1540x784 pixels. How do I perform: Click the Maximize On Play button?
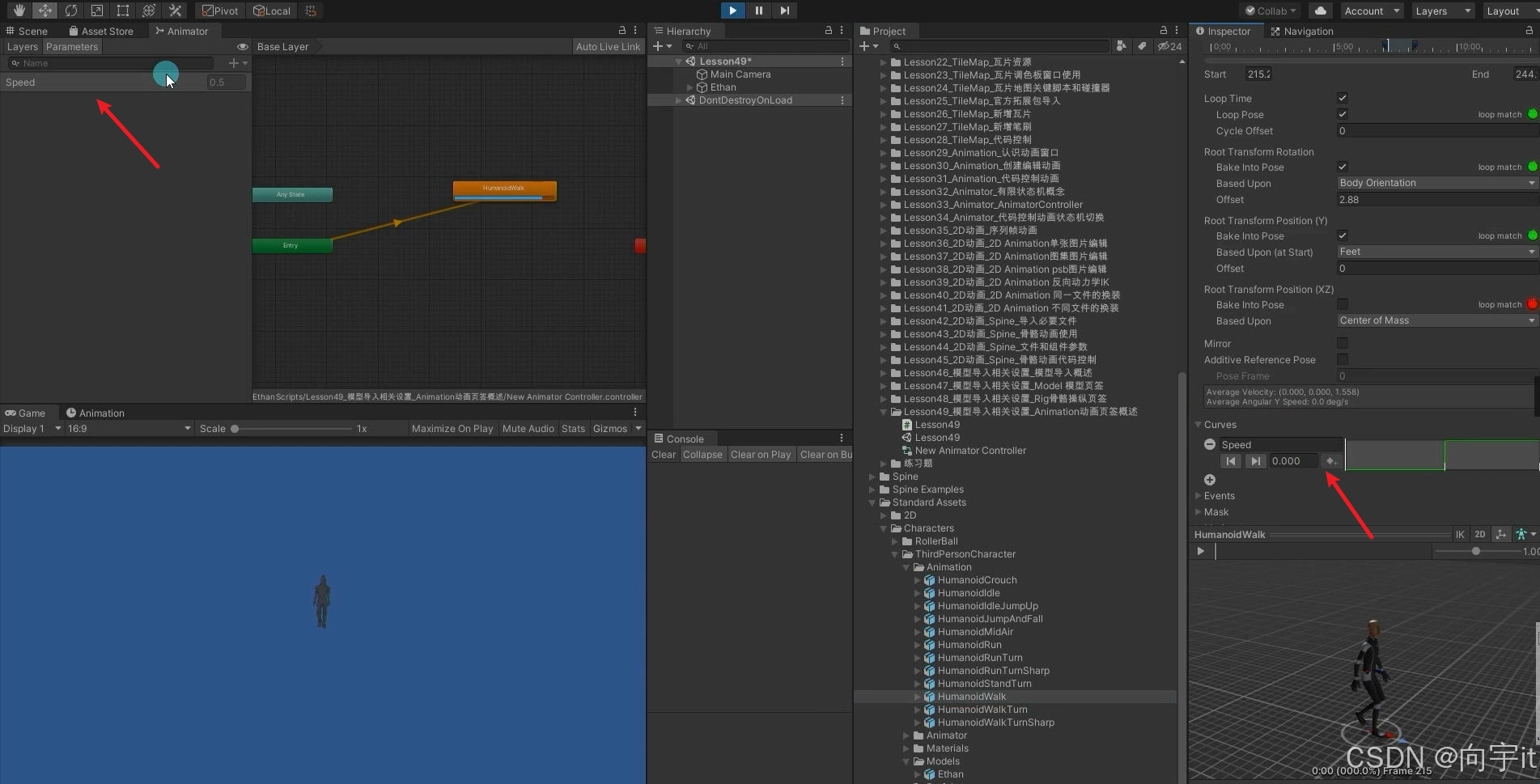[452, 429]
